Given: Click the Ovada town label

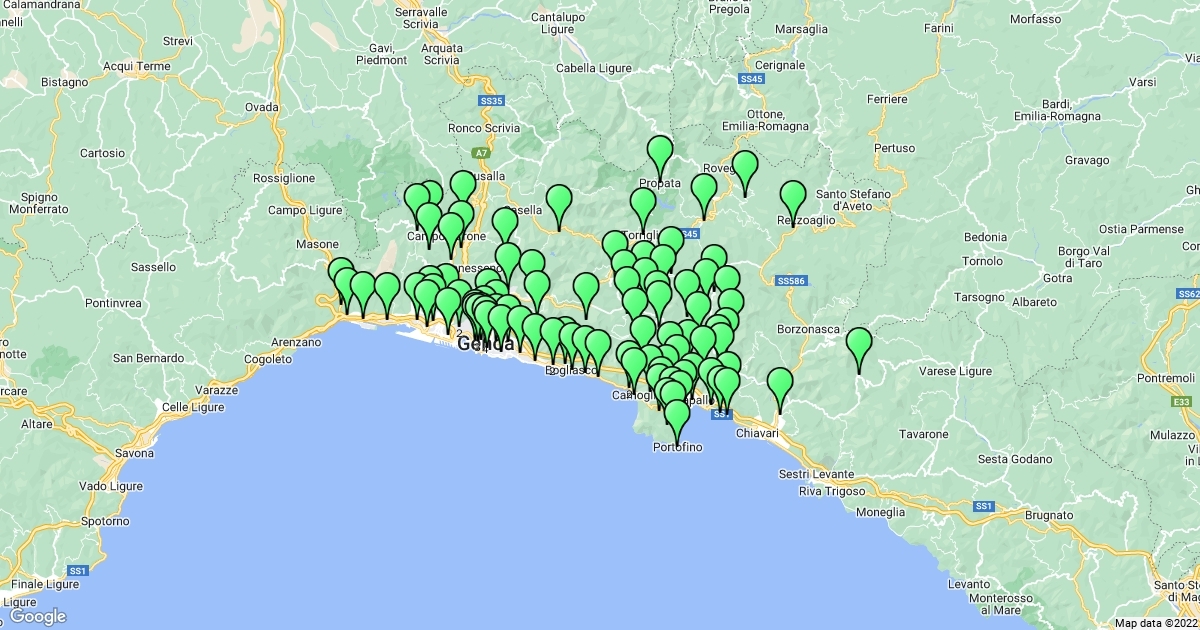Looking at the screenshot, I should tap(261, 106).
